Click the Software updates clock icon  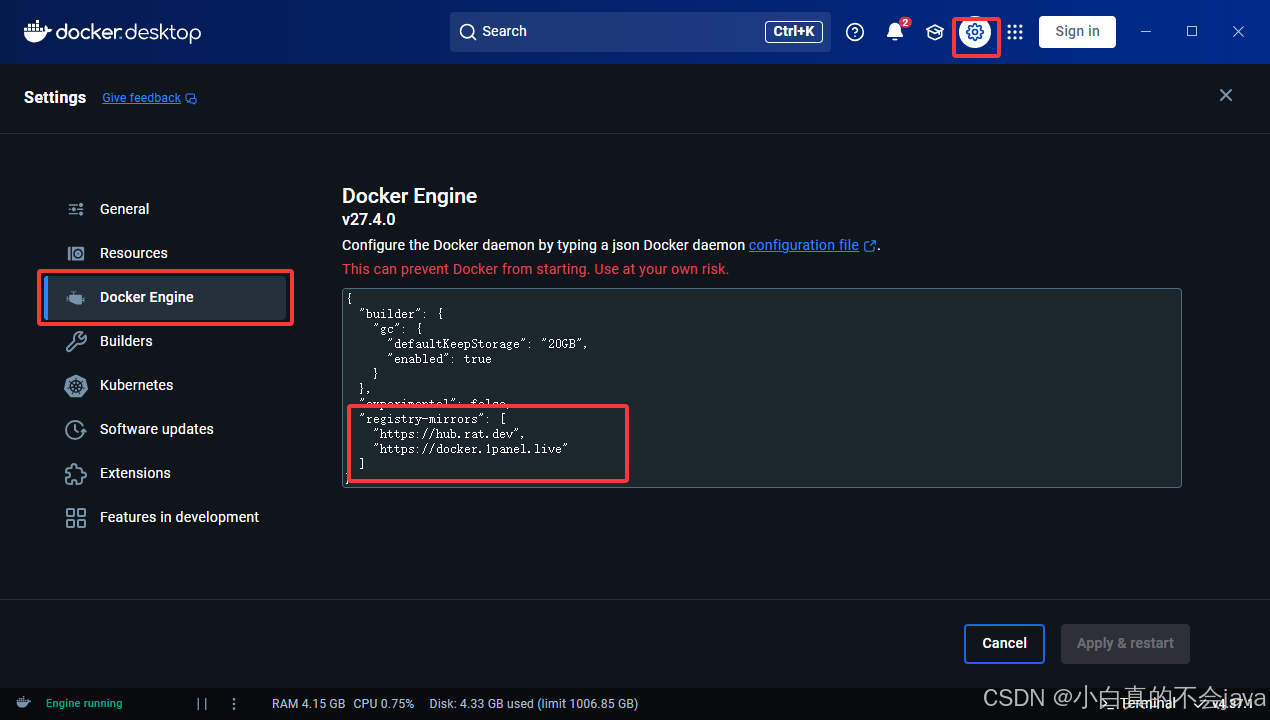pos(76,430)
